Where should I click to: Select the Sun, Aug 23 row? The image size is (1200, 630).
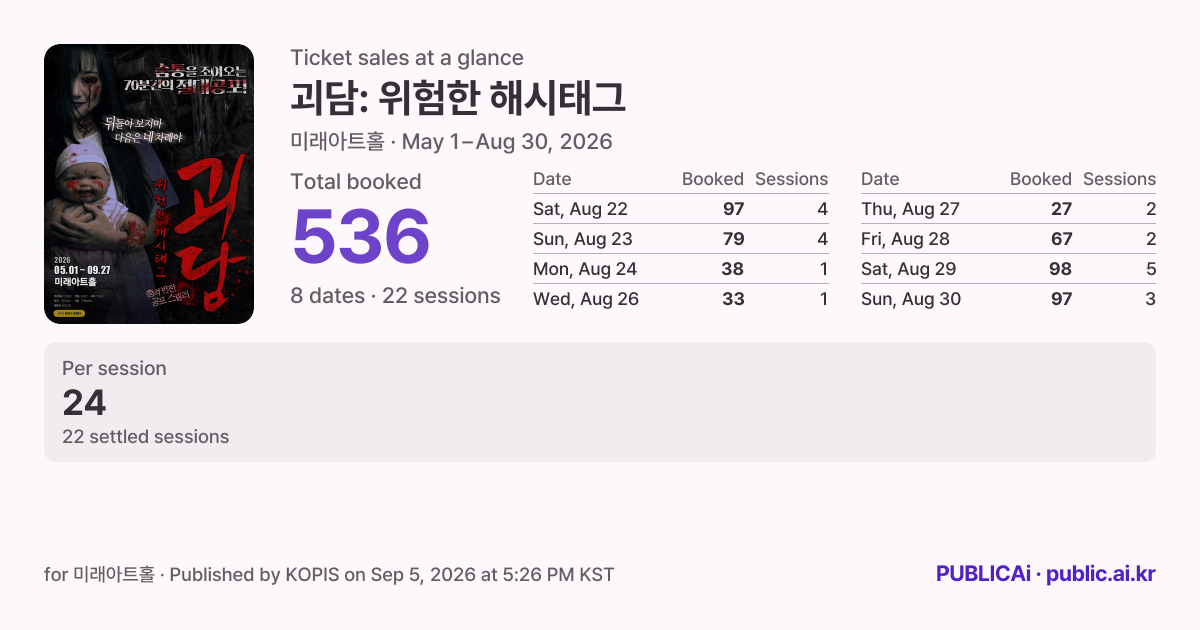(x=681, y=239)
